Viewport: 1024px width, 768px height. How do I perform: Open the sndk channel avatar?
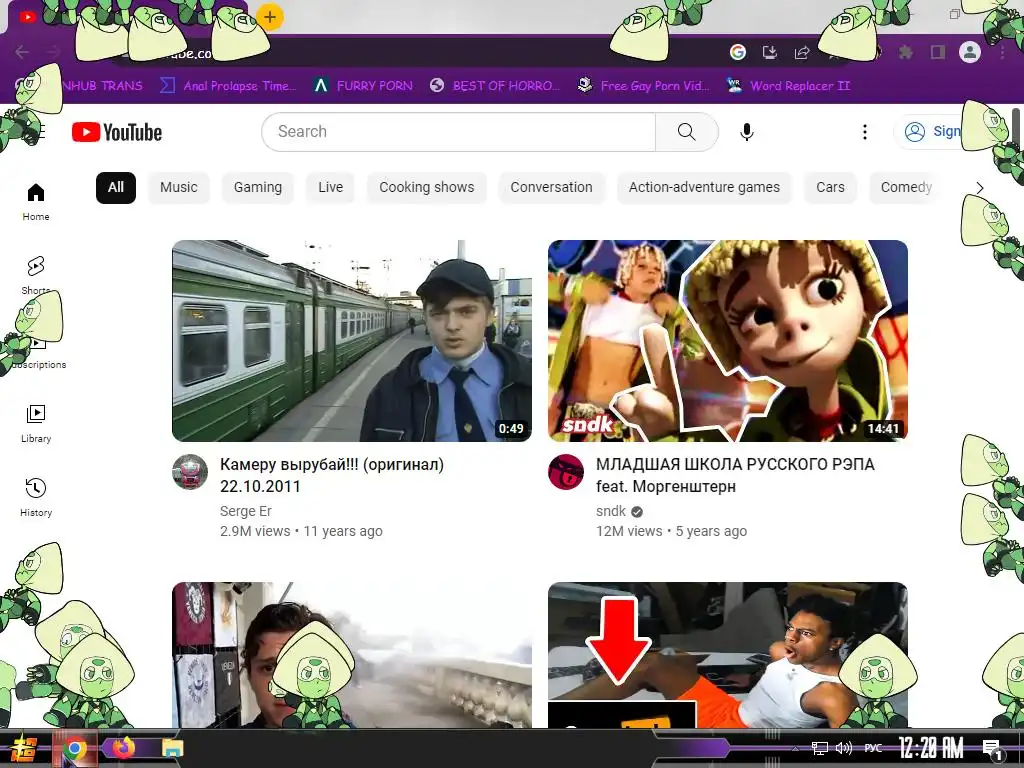click(x=566, y=472)
